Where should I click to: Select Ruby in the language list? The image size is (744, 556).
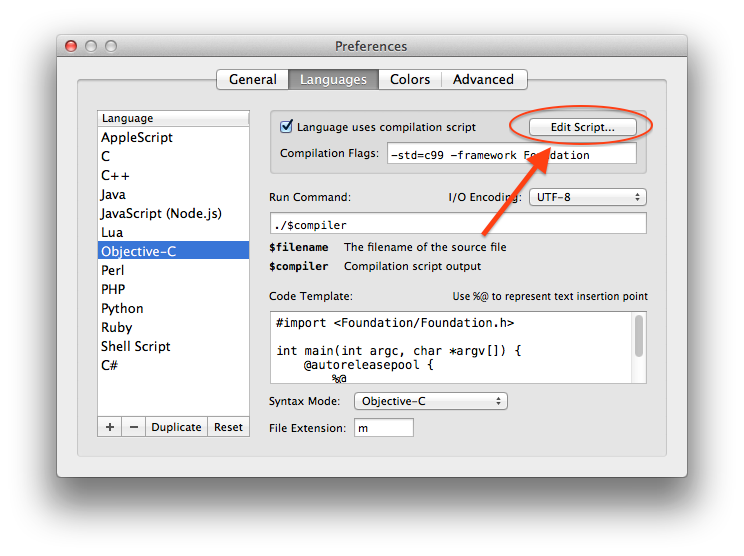(173, 327)
